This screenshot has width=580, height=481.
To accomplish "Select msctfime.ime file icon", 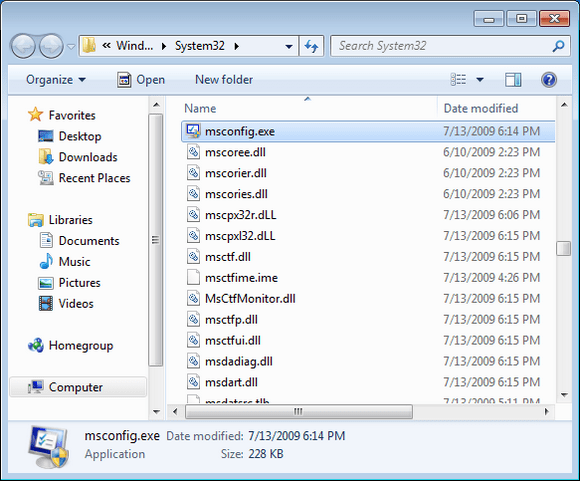I will point(193,278).
